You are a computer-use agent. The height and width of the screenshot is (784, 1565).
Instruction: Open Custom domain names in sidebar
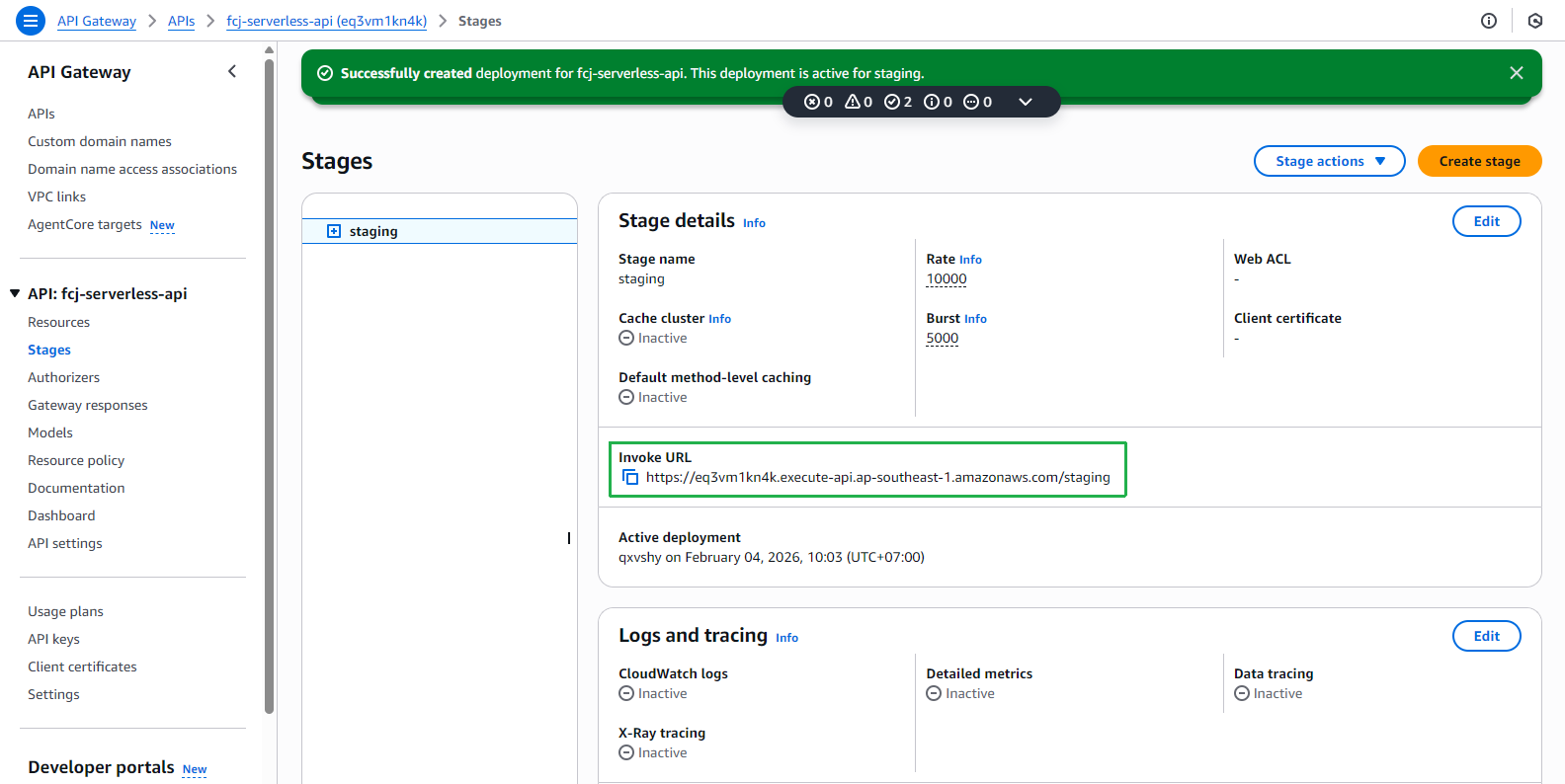pyautogui.click(x=100, y=141)
